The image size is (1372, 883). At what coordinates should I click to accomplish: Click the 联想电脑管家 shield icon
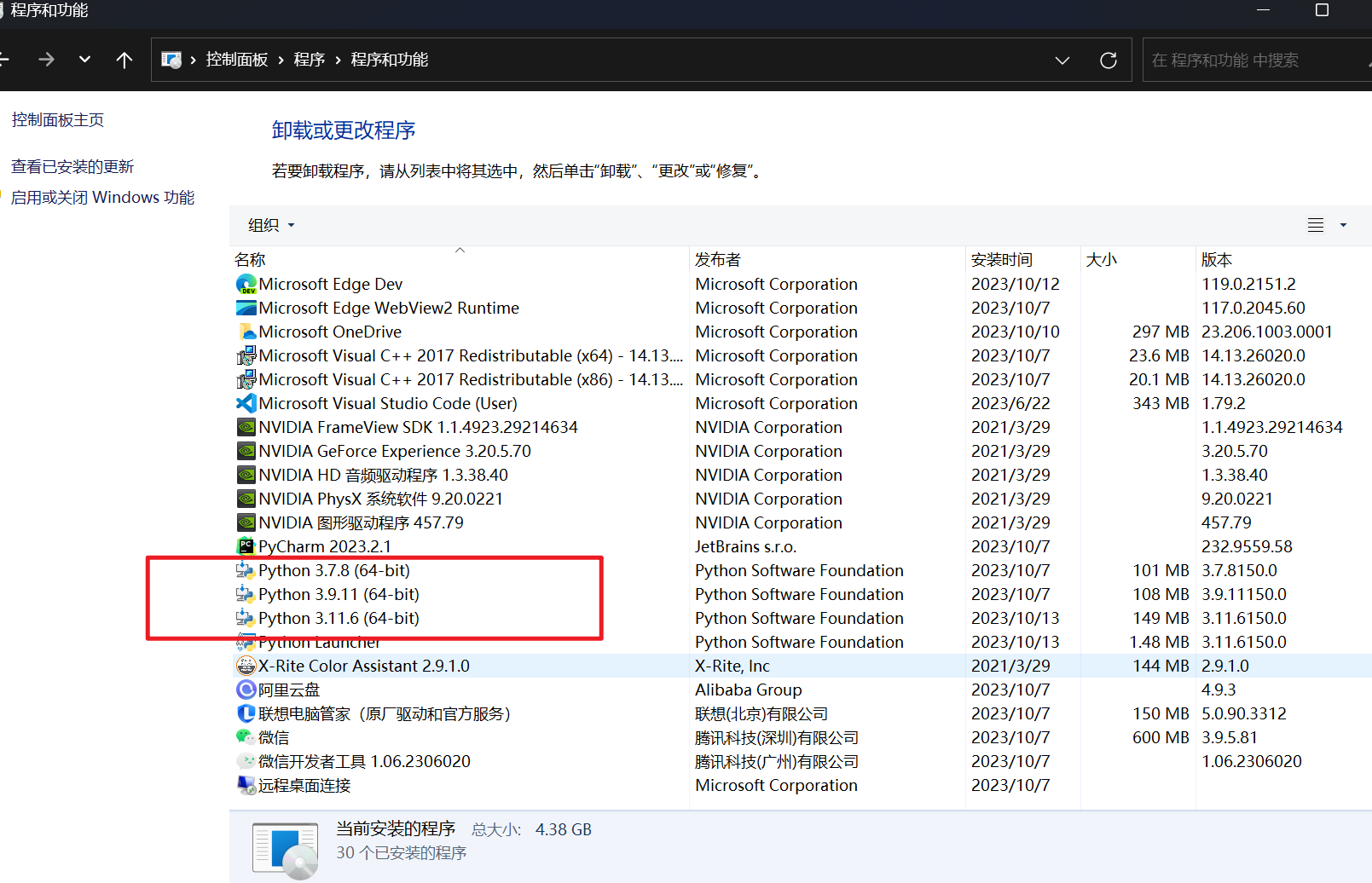(x=246, y=713)
